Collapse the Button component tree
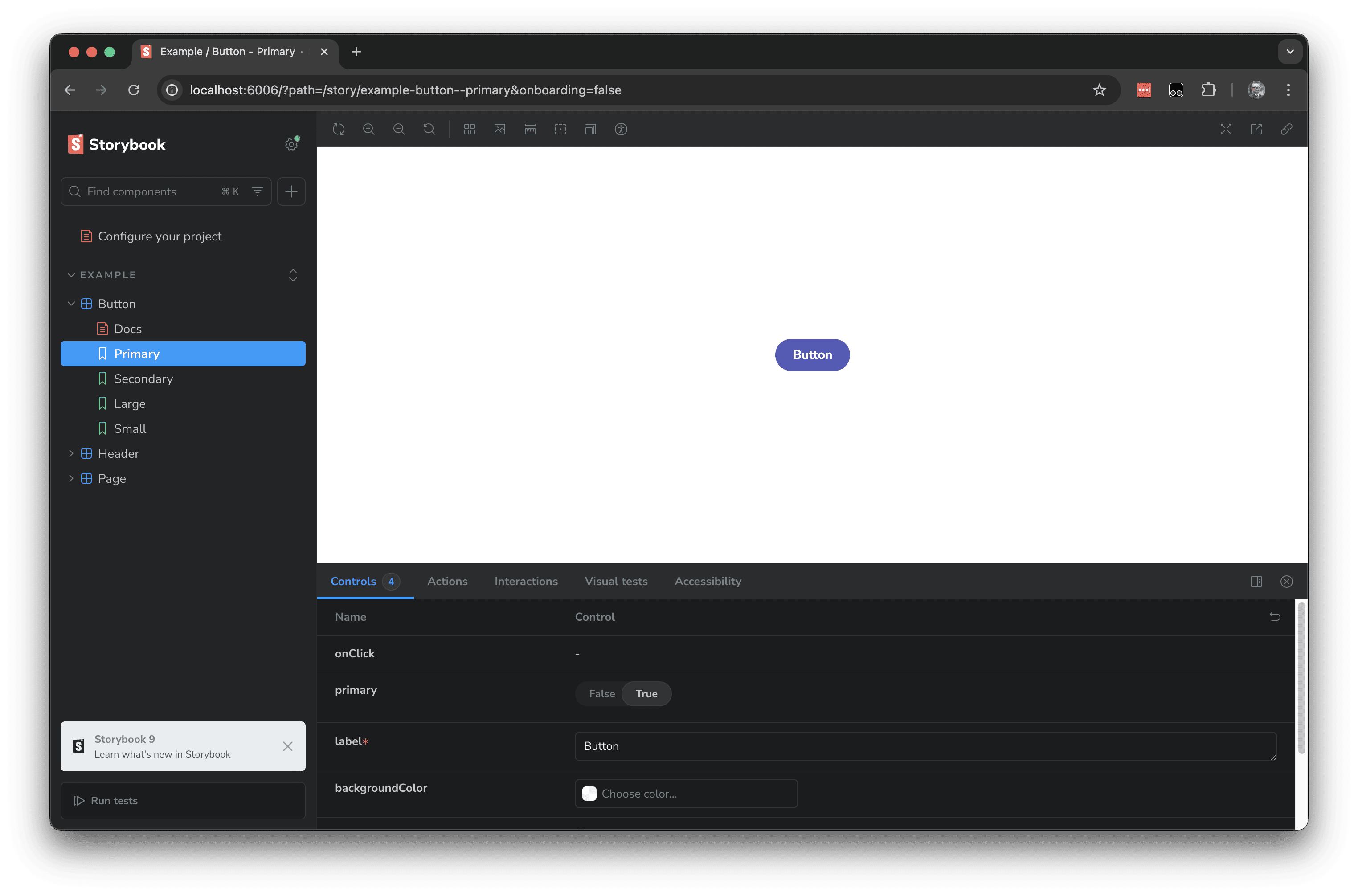1358x896 pixels. [x=71, y=304]
